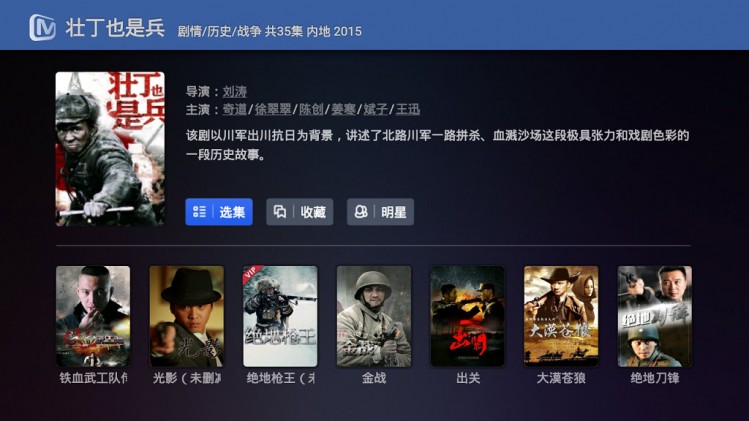Open the 大漠苍狼 show poster

561,316
